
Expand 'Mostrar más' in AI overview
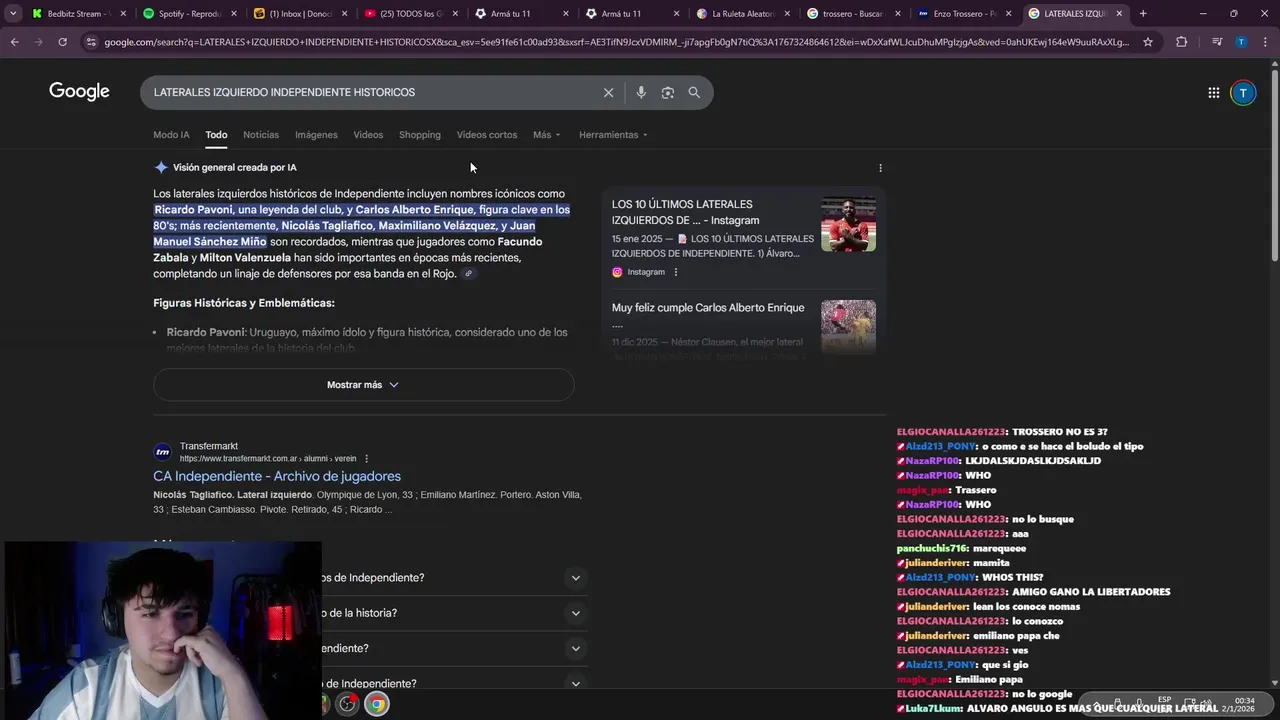(363, 385)
